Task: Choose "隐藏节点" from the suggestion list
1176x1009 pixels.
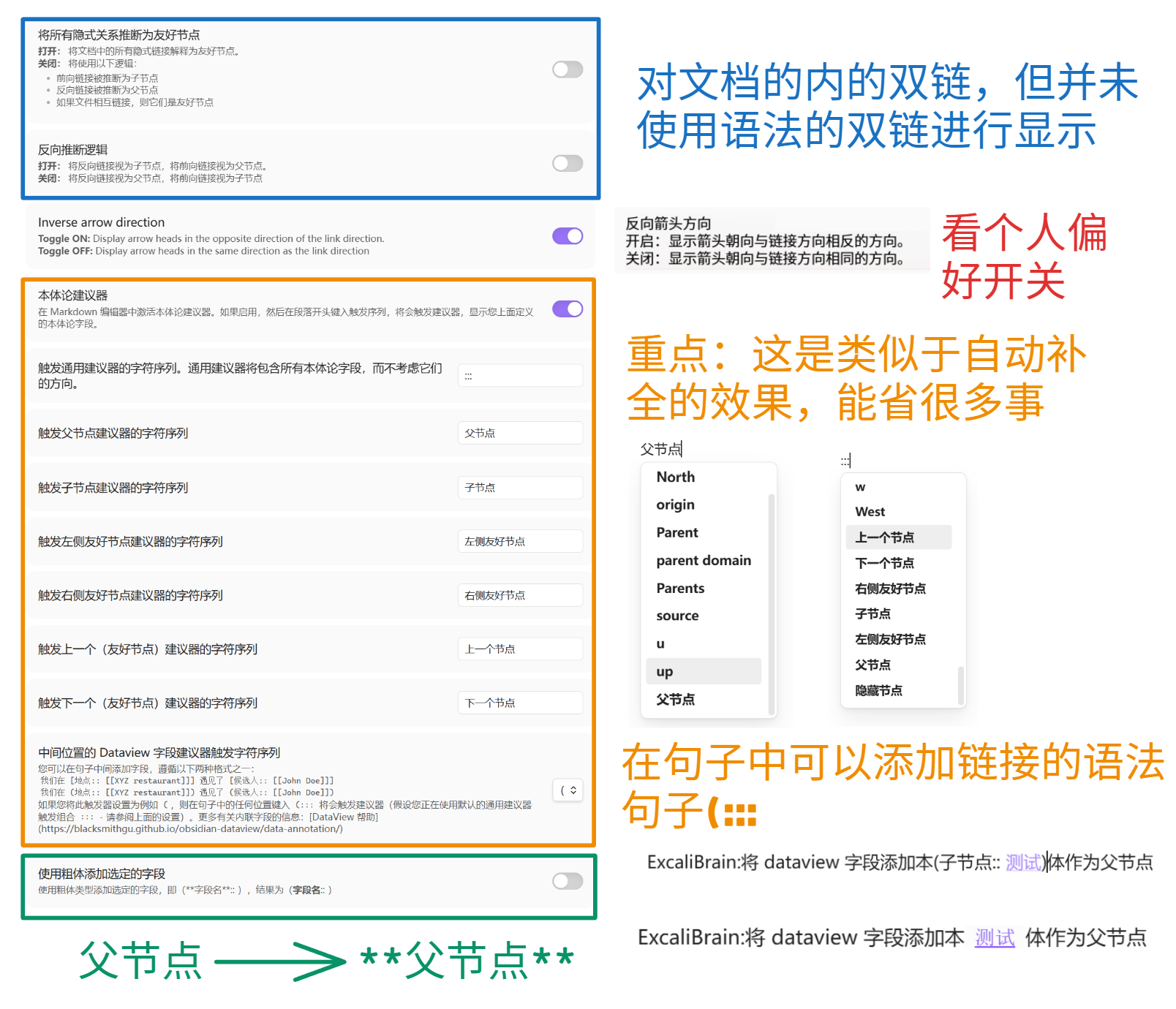Action: [x=878, y=690]
